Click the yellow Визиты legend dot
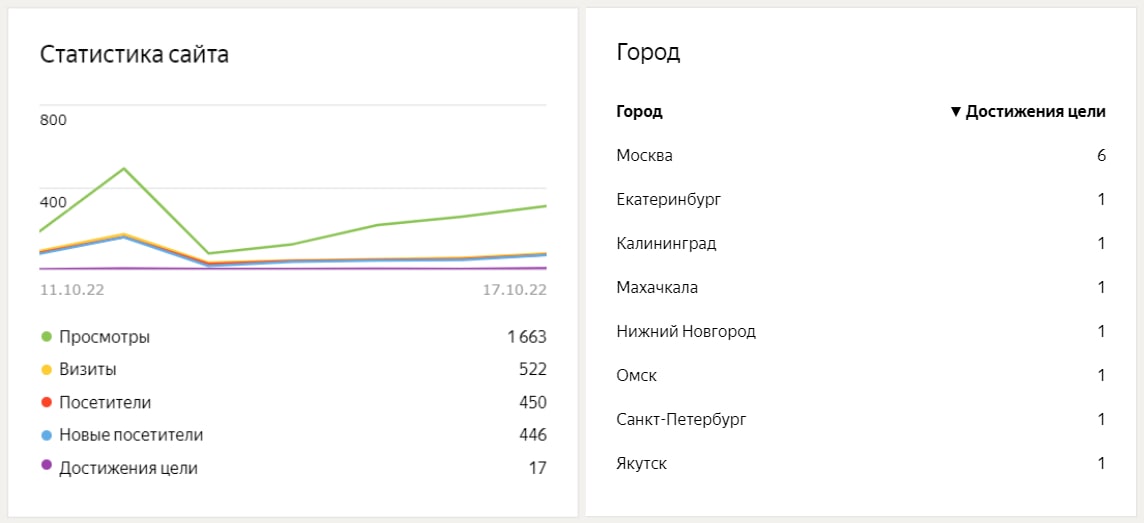This screenshot has height=523, width=1144. coord(46,370)
